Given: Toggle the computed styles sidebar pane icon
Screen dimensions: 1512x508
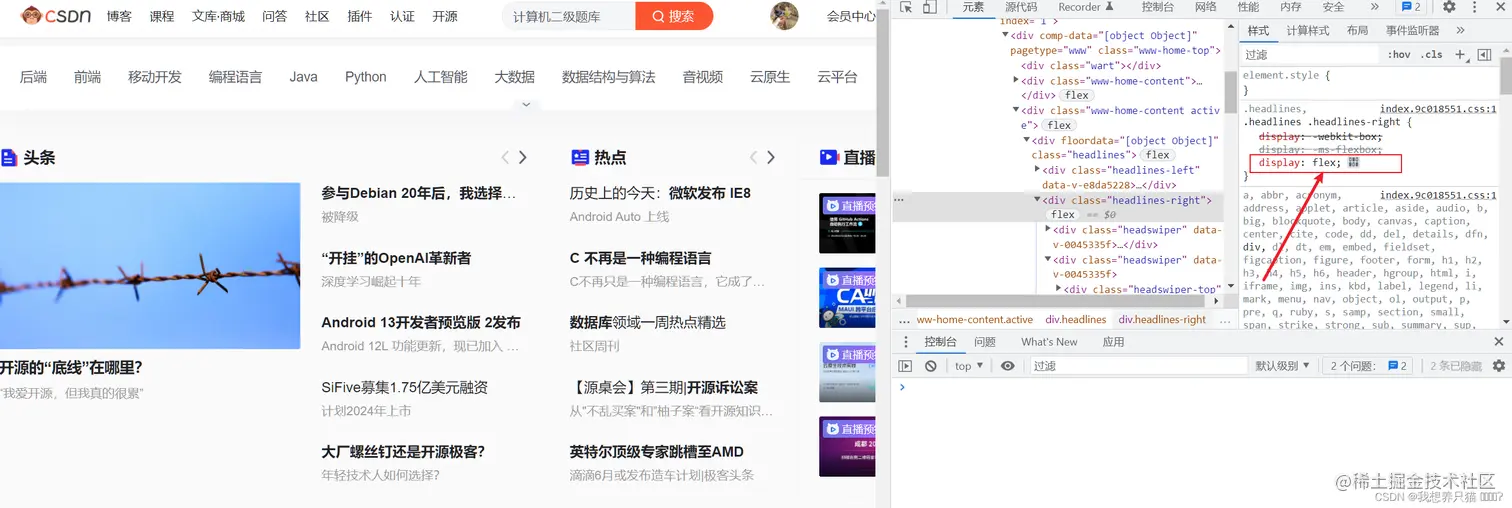Looking at the screenshot, I should point(1484,54).
